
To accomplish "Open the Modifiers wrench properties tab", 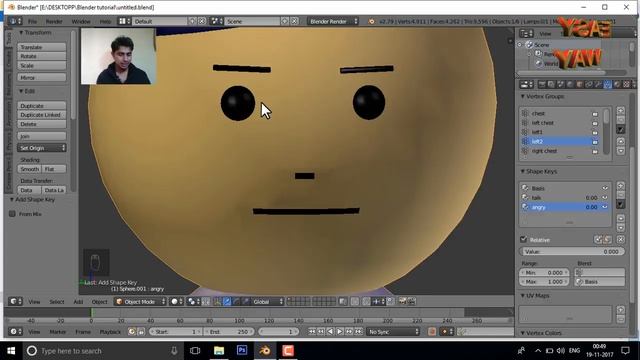I will (x=598, y=84).
